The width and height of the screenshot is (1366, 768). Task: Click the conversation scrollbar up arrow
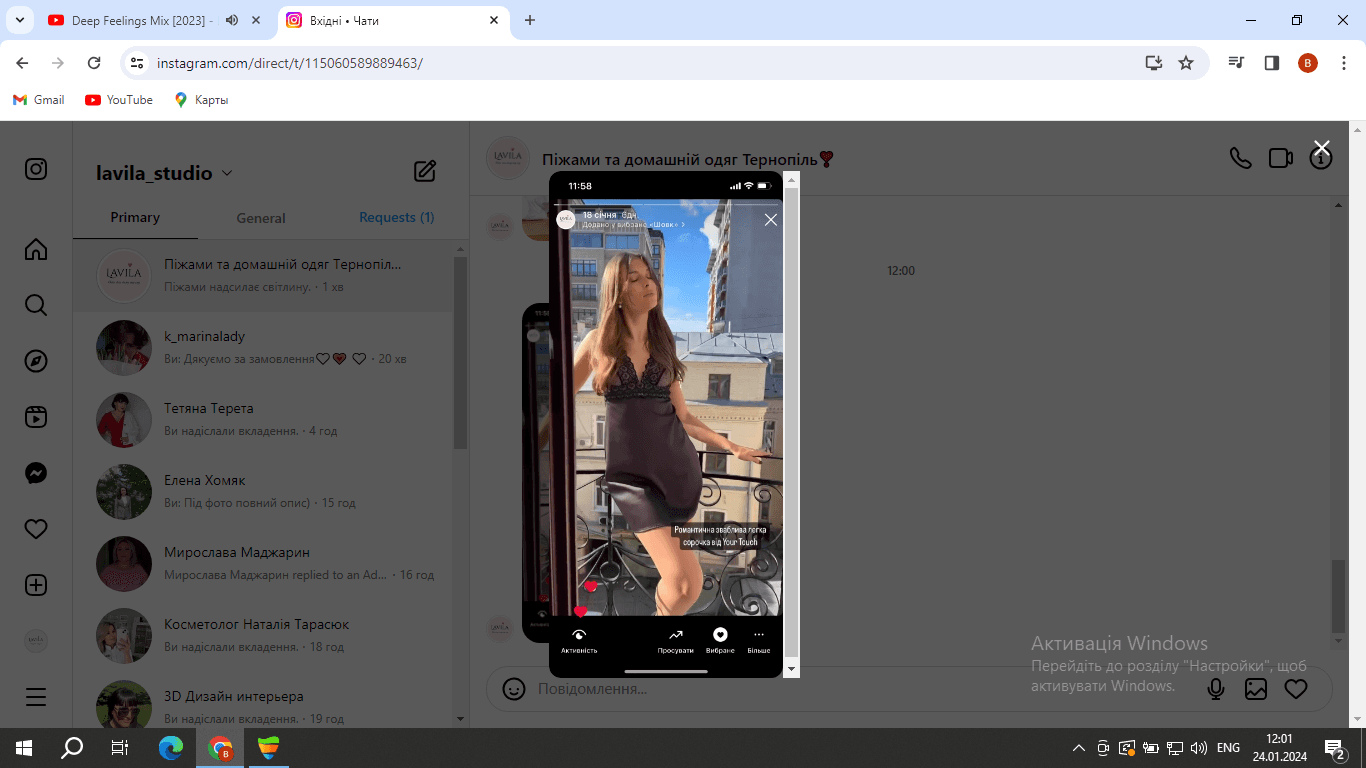point(1338,205)
